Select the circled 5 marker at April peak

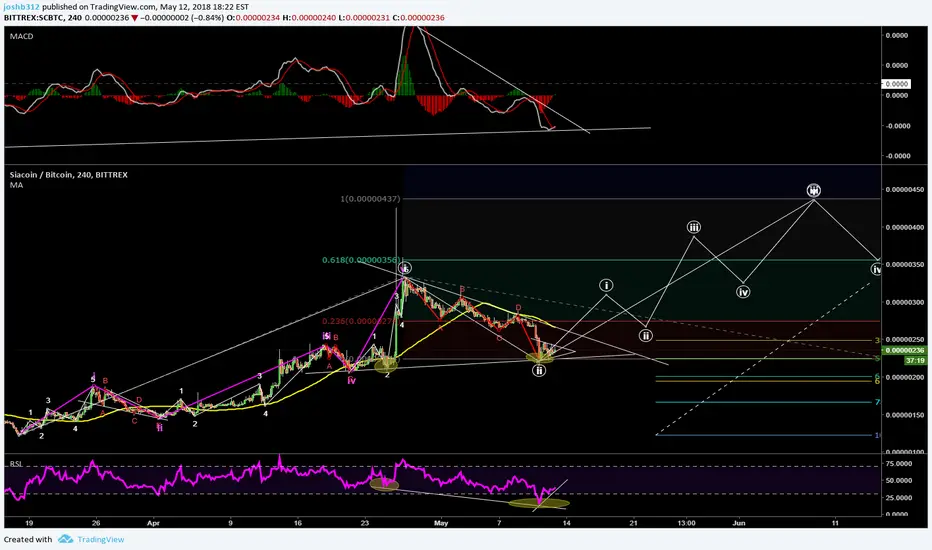pyautogui.click(x=405, y=268)
